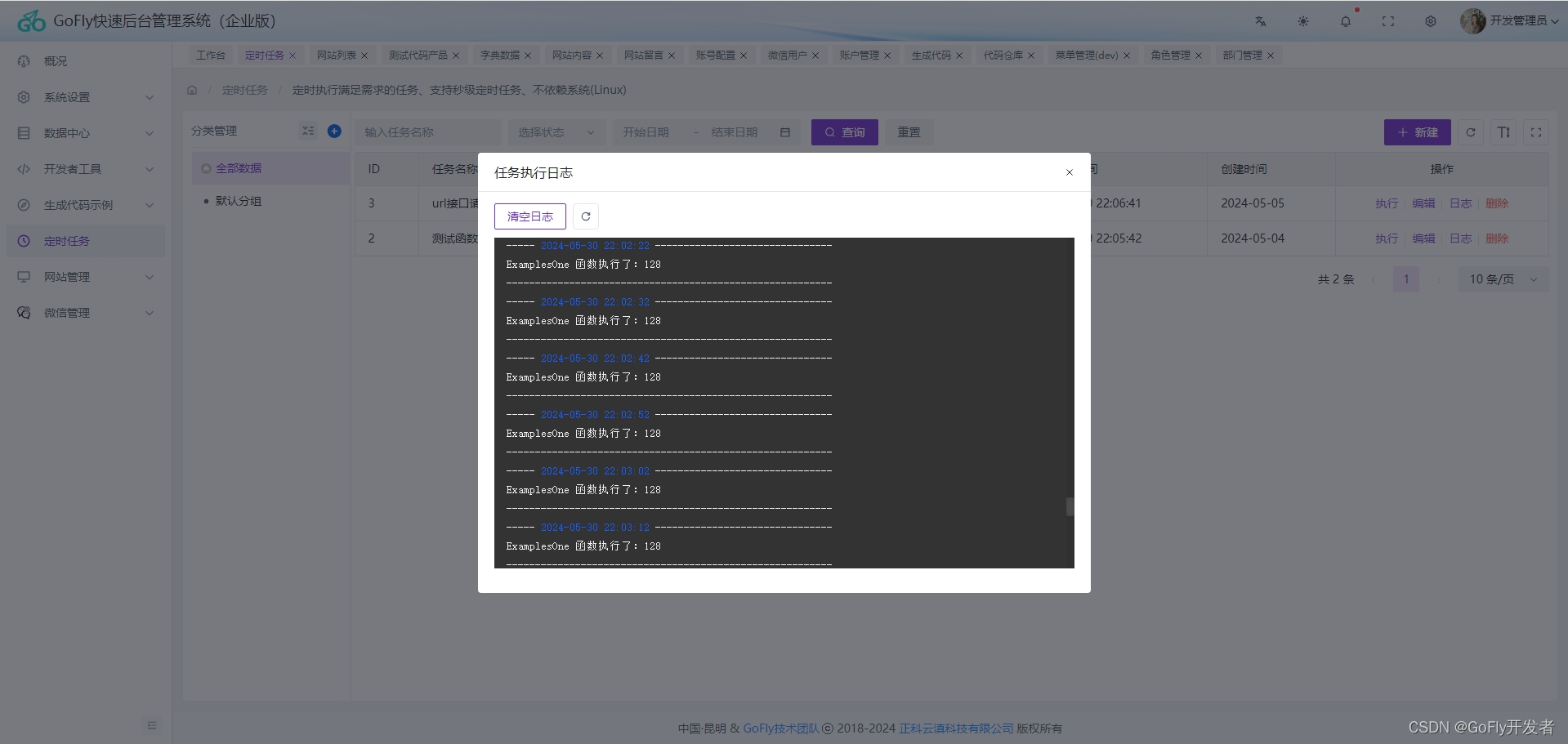Select 全部数据 category
Viewport: 1568px width, 744px height.
(x=270, y=168)
